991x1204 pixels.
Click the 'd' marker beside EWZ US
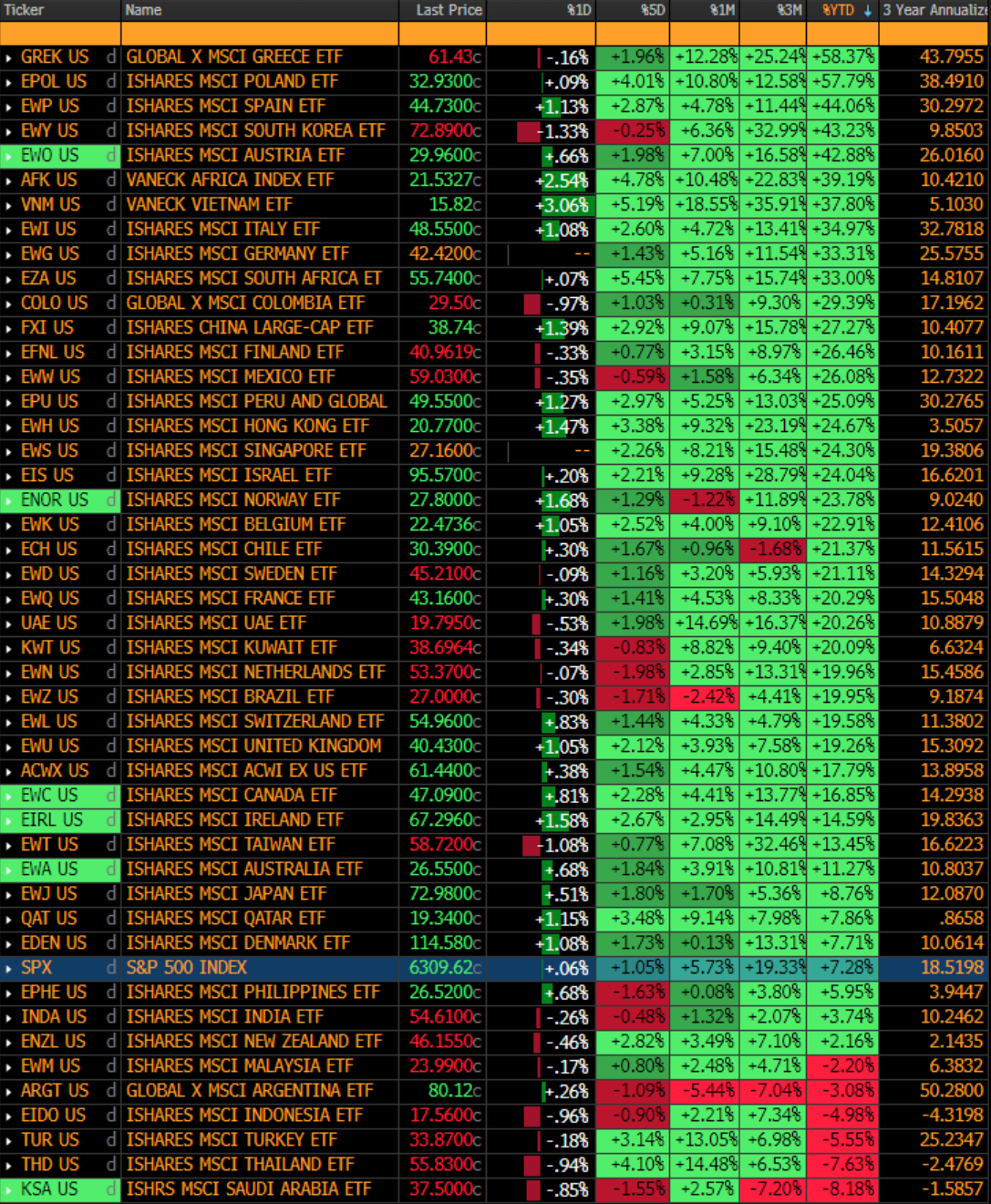[x=111, y=697]
